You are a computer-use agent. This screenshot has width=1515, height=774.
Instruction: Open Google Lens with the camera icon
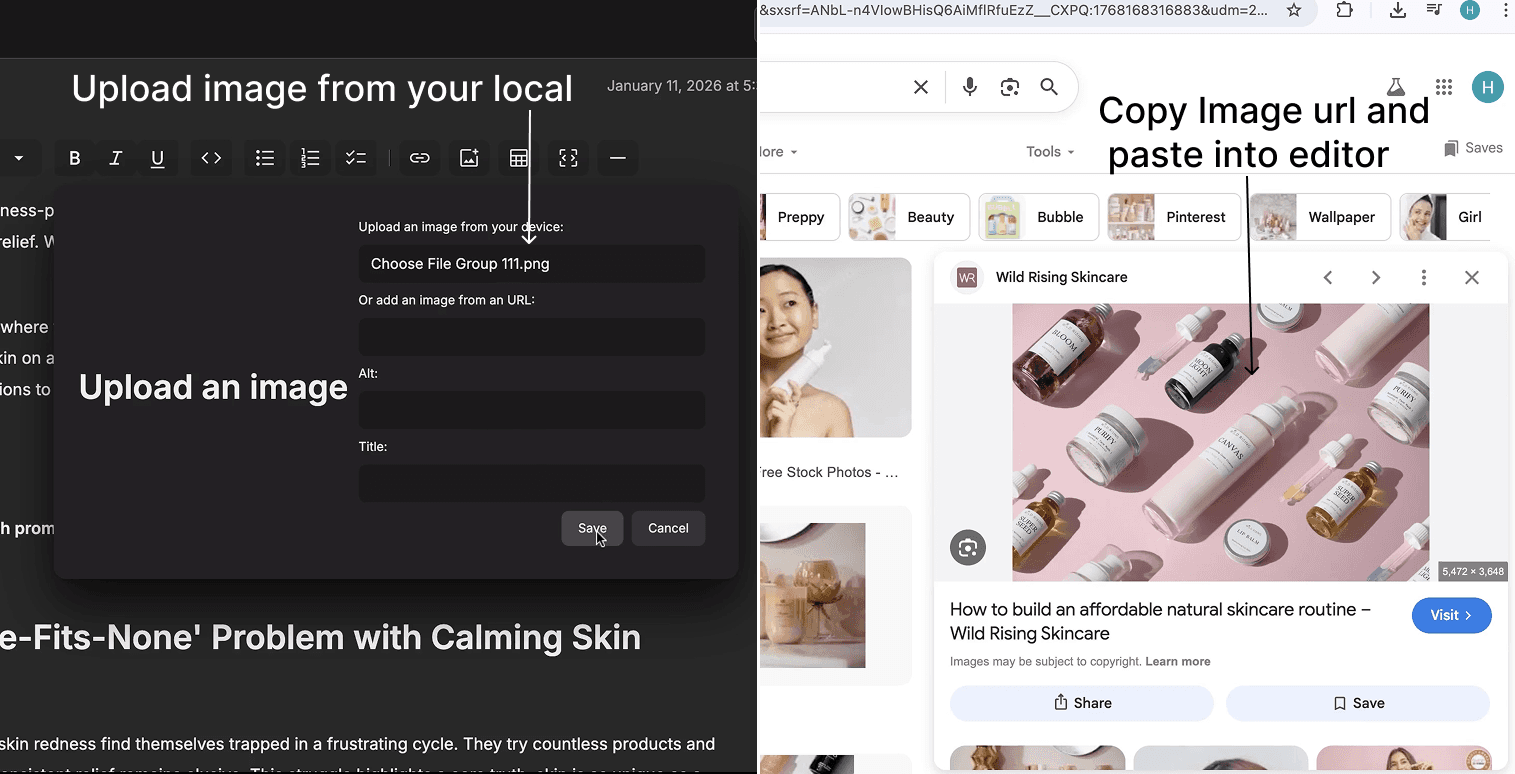pyautogui.click(x=1009, y=87)
